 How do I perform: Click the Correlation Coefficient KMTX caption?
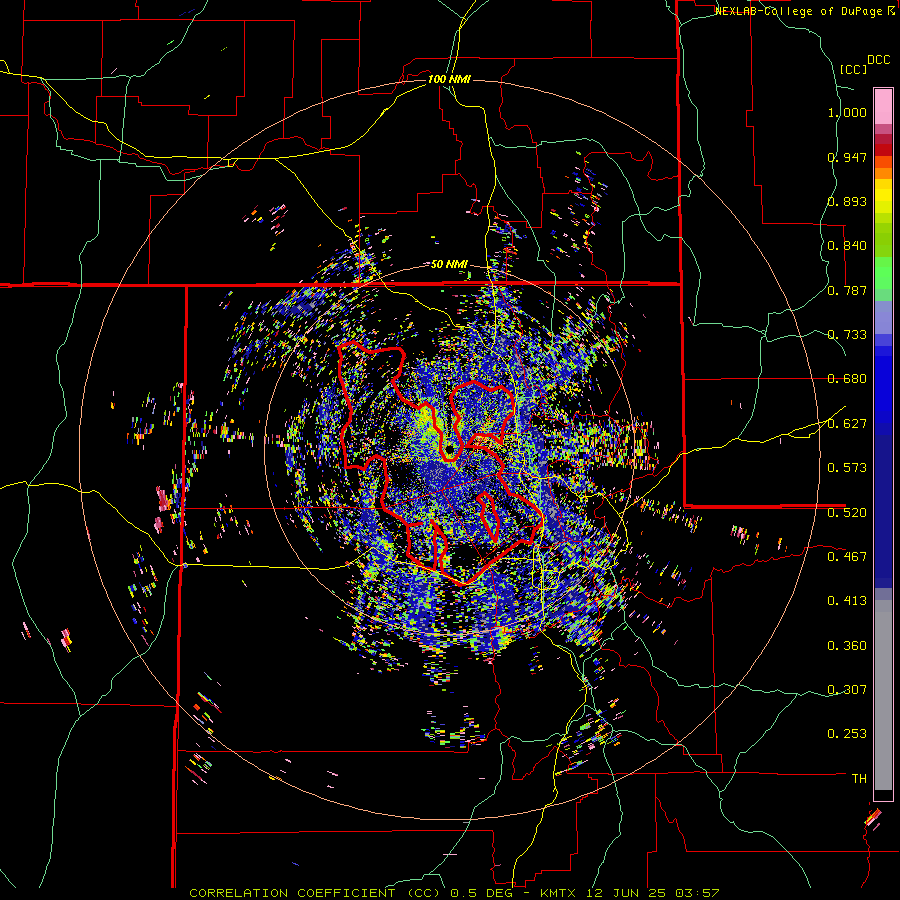[454, 893]
